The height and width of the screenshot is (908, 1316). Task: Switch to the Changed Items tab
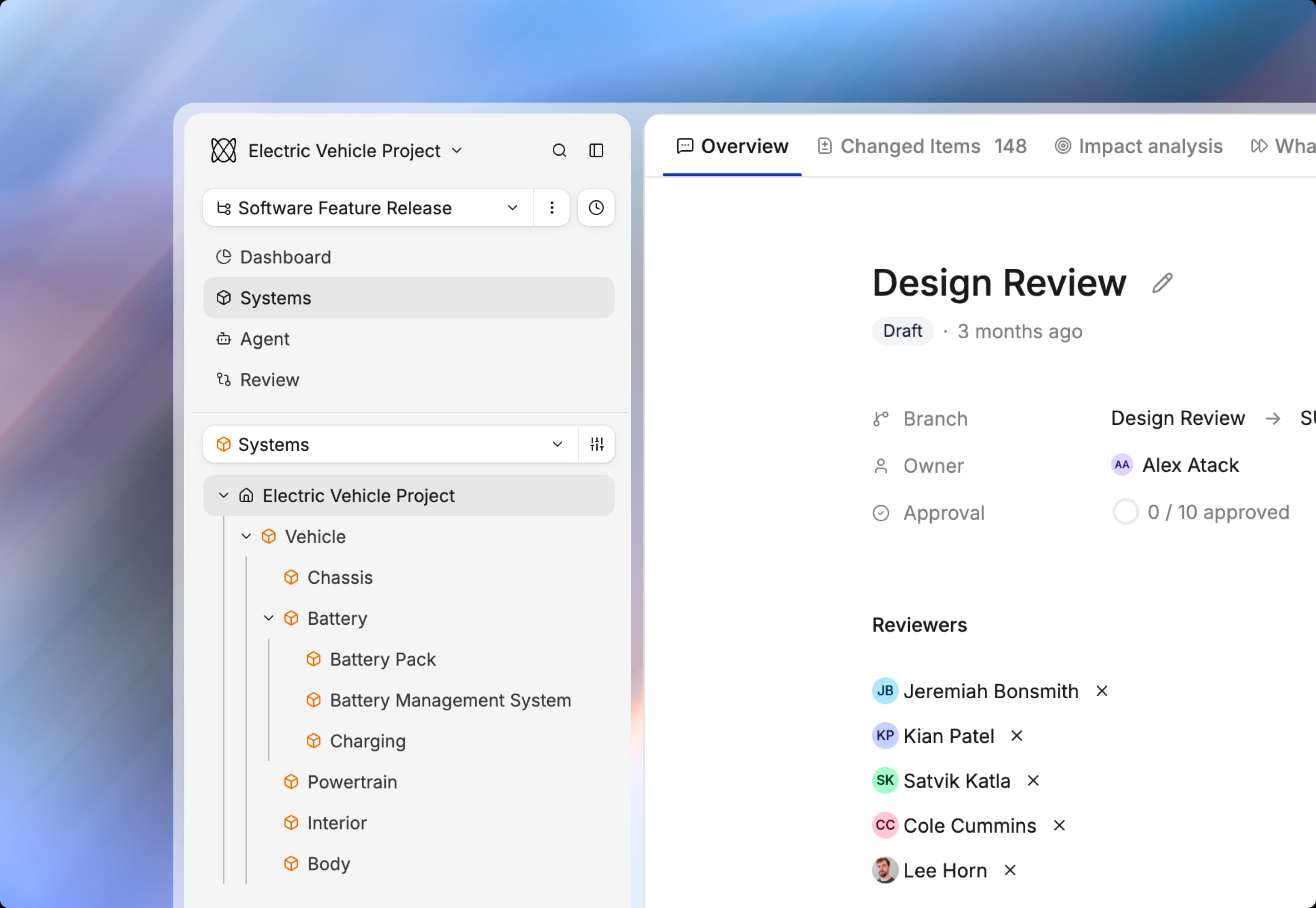(922, 146)
